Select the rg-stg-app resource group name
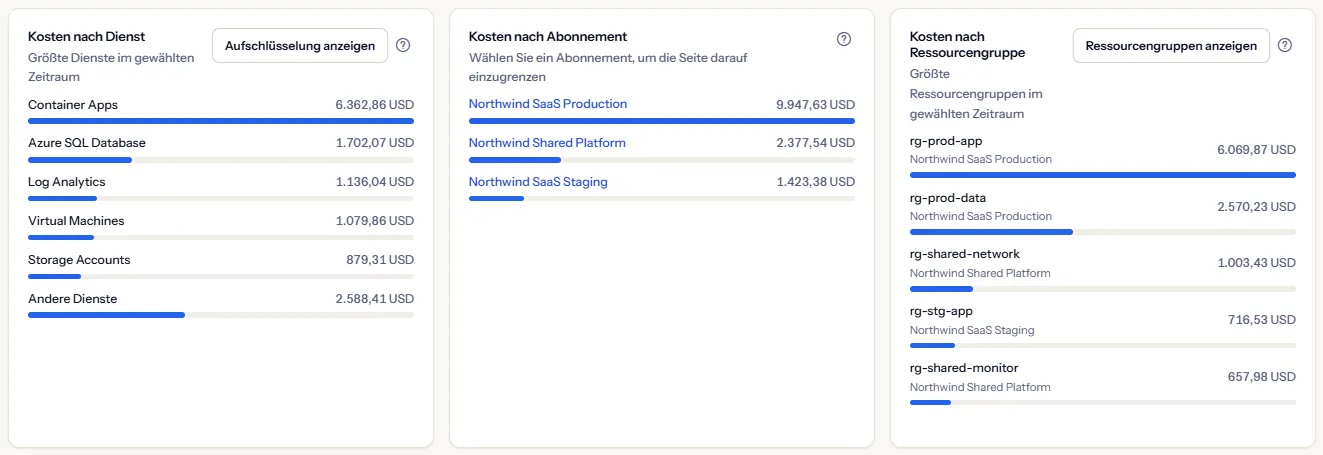Viewport: 1323px width, 455px height. pos(941,311)
